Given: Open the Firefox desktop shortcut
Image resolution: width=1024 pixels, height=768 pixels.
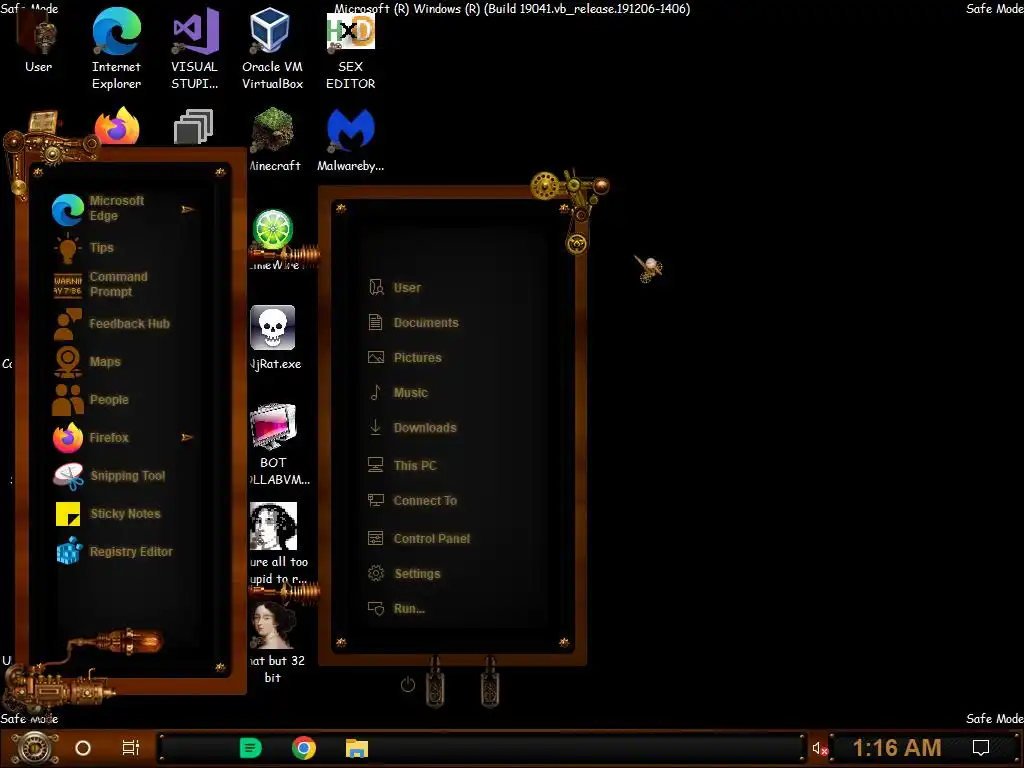Looking at the screenshot, I should [x=117, y=126].
